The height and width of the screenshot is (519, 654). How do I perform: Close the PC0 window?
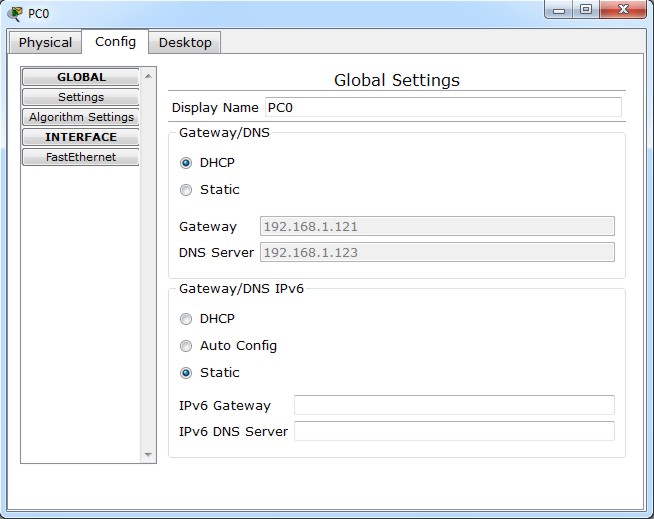(623, 9)
